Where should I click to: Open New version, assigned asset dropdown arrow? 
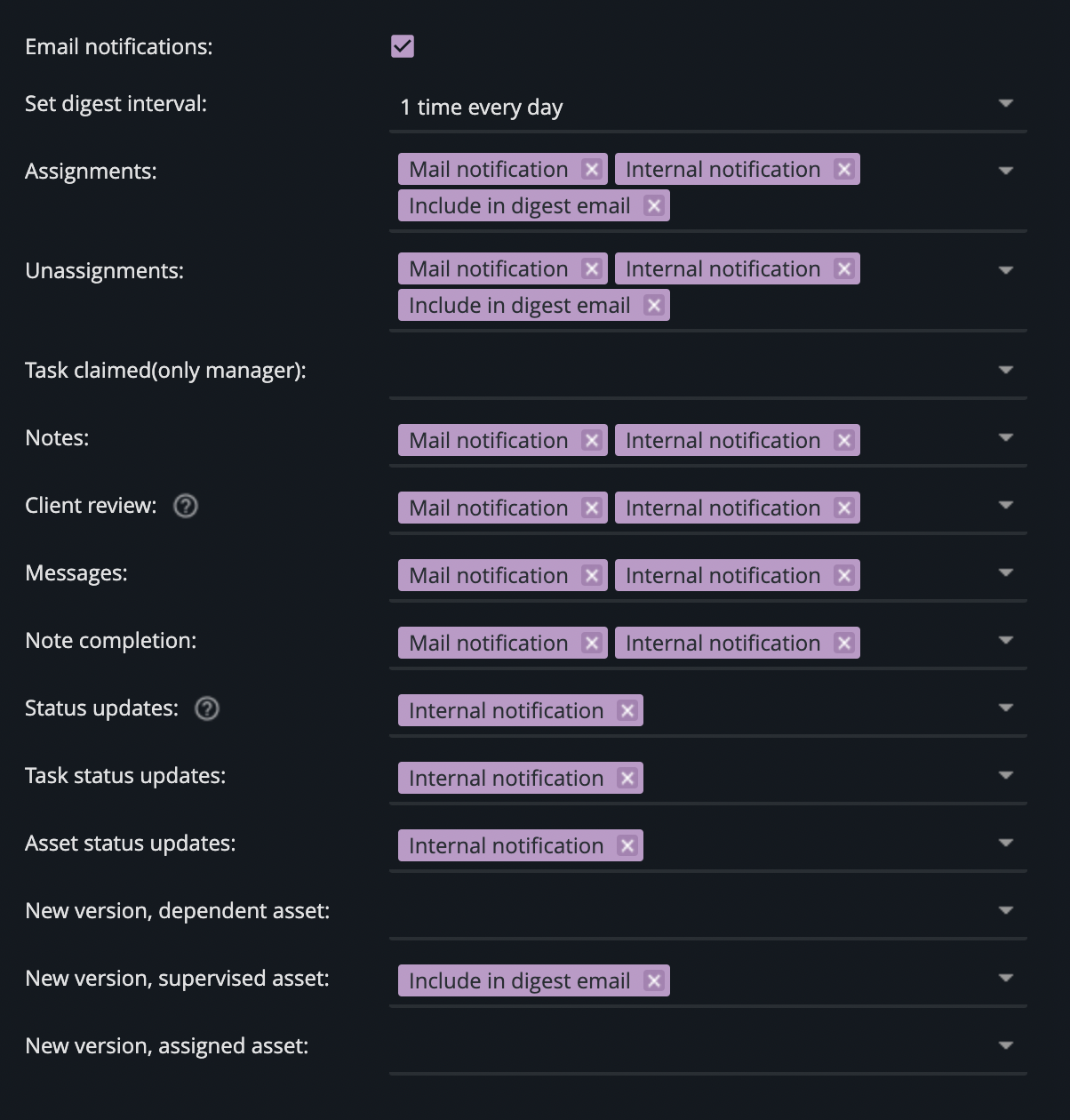click(x=1006, y=1045)
